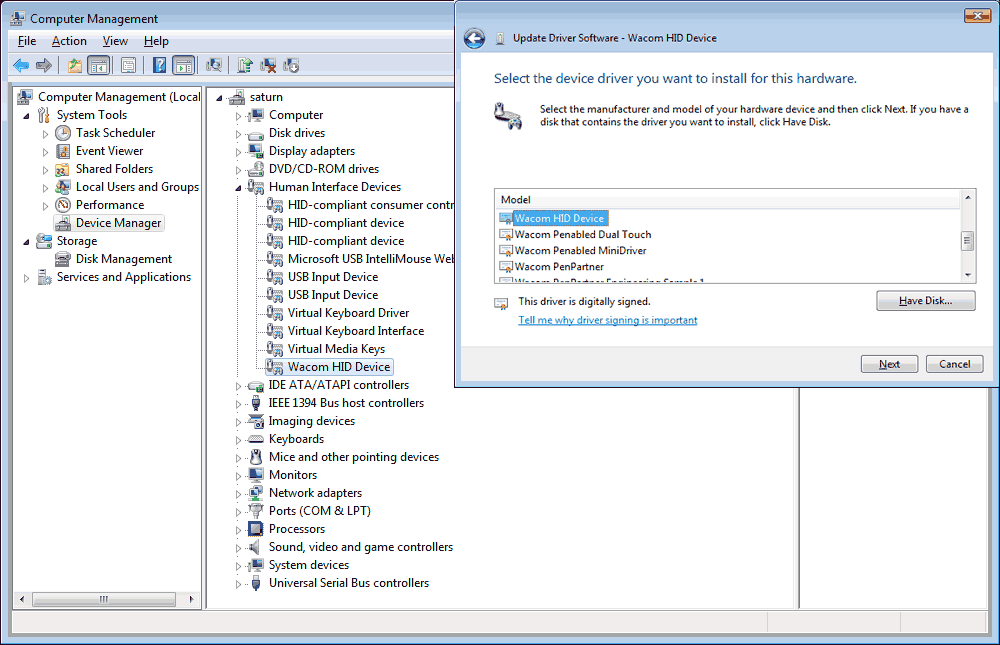Click the console tree scroll-right arrow
This screenshot has width=1000, height=645.
point(191,599)
